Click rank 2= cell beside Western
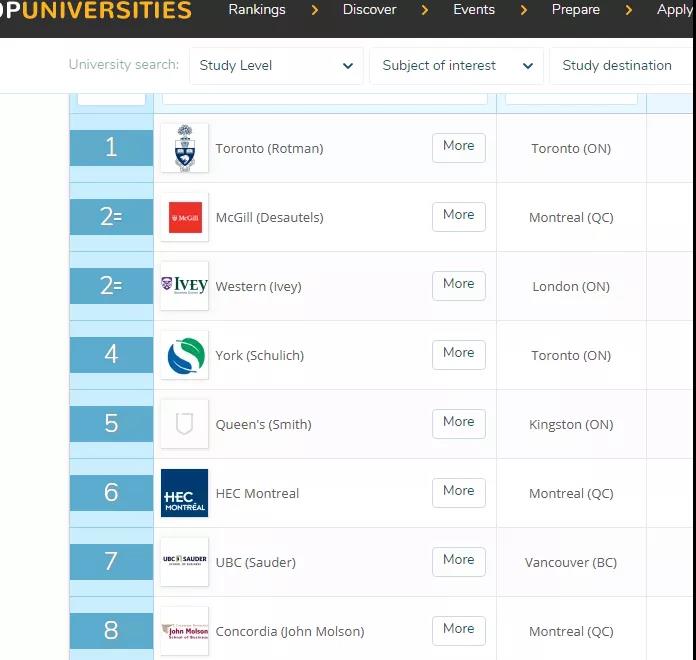 point(111,286)
